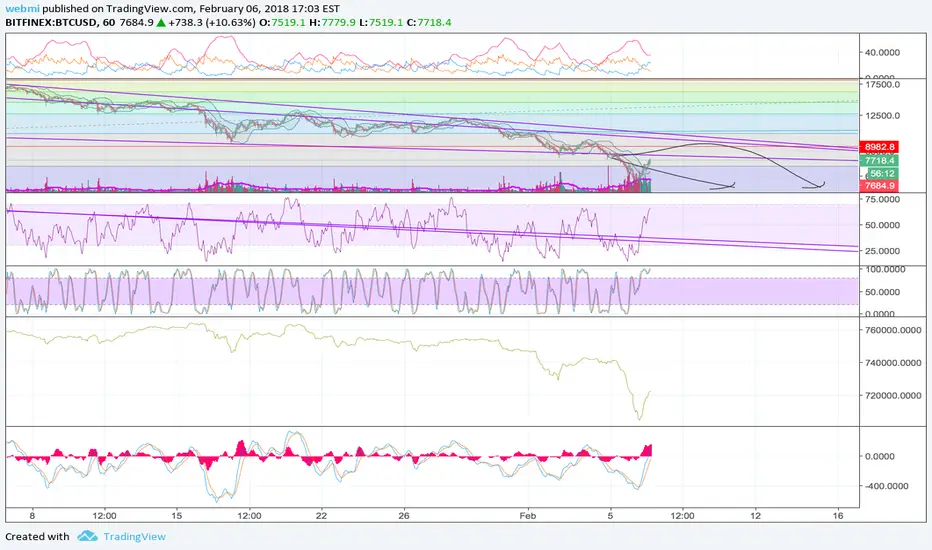Viewport: 932px width, 550px height.
Task: Click the O:7519.1 open value
Action: (x=282, y=23)
